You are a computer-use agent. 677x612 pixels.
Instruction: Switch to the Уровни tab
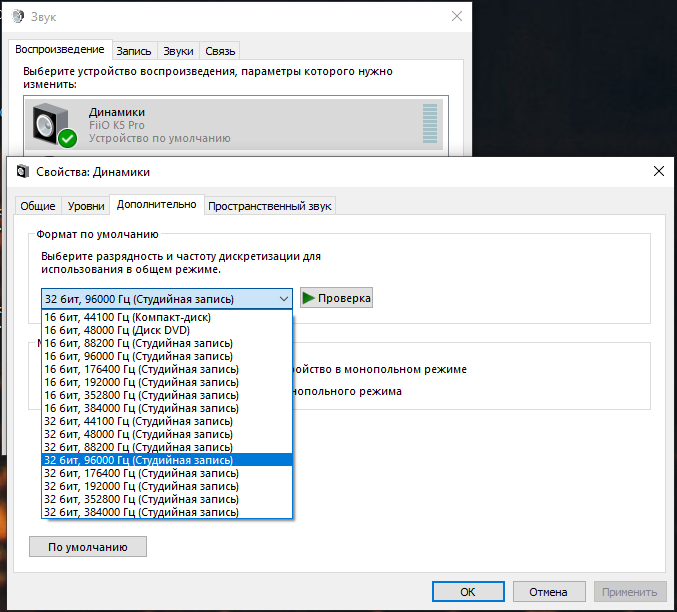click(86, 206)
